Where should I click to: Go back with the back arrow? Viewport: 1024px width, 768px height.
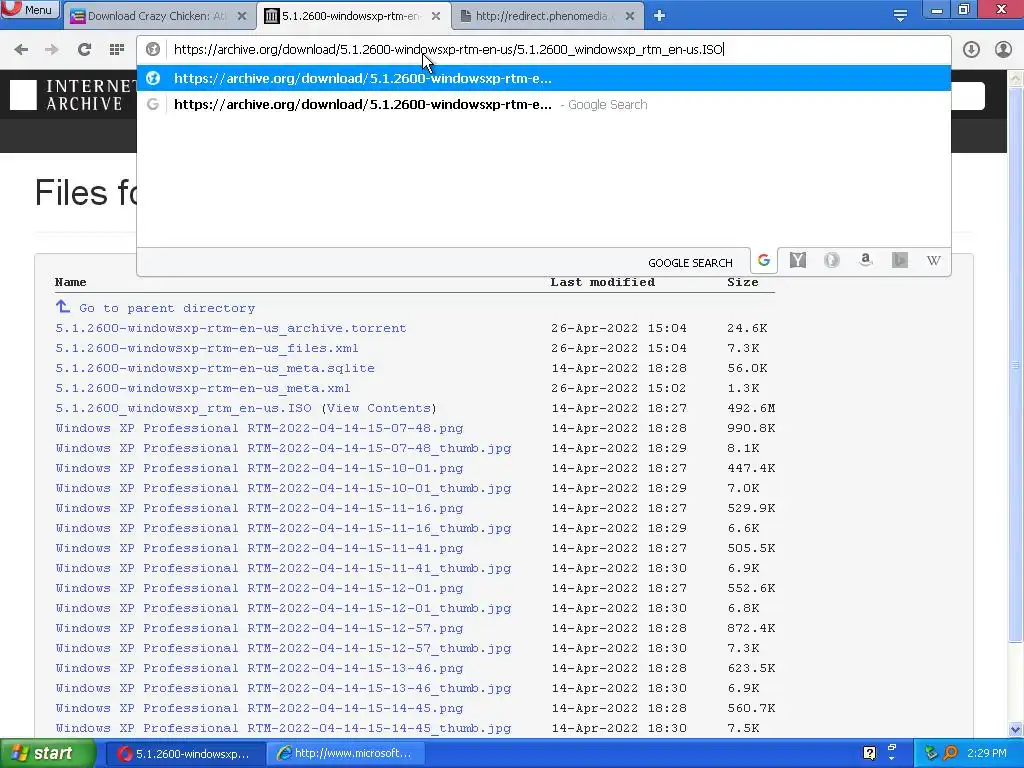coord(21,50)
